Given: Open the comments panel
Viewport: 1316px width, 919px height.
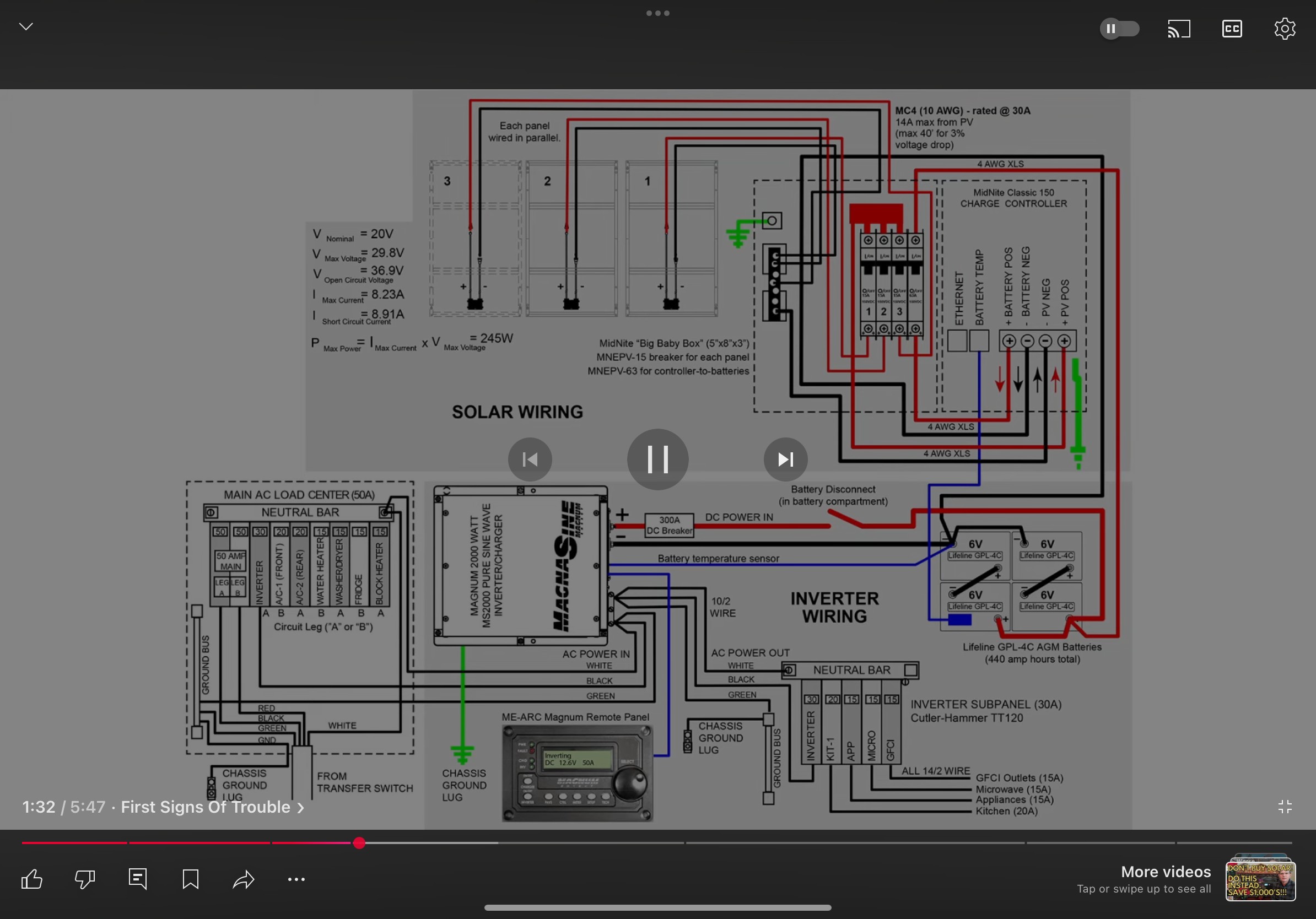Looking at the screenshot, I should click(x=138, y=879).
